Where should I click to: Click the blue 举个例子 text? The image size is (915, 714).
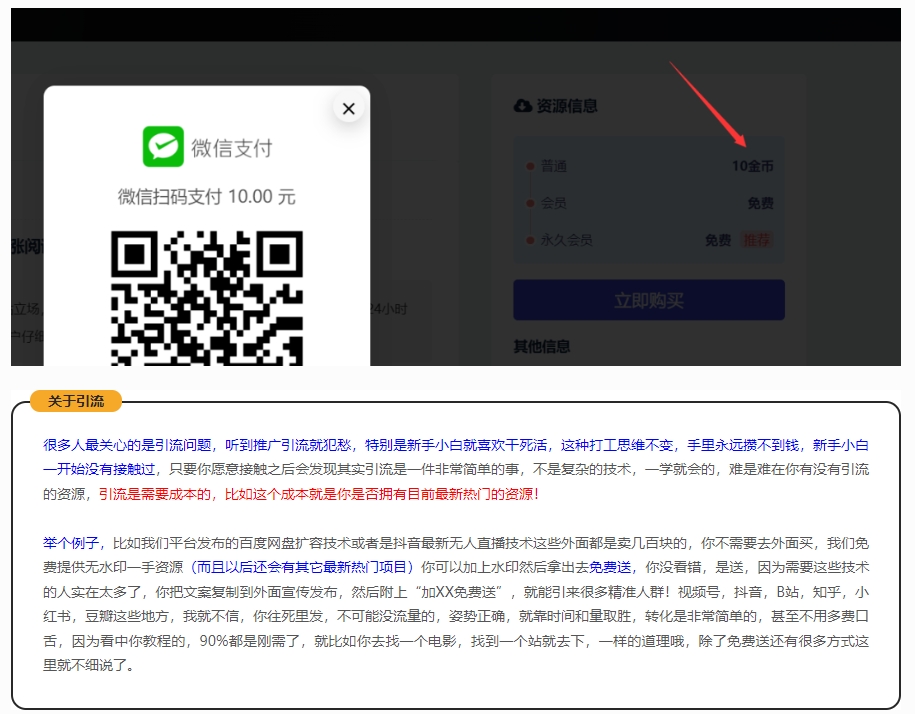pos(73,543)
